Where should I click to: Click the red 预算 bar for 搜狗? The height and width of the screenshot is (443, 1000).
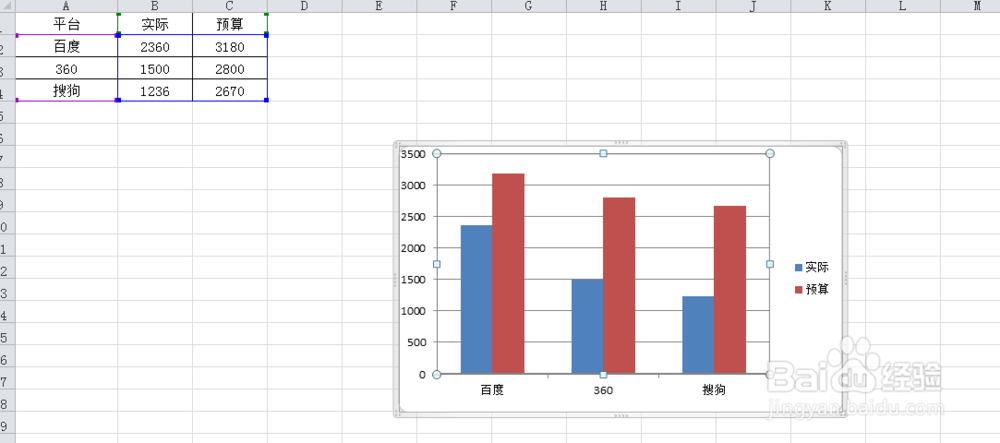(730, 289)
